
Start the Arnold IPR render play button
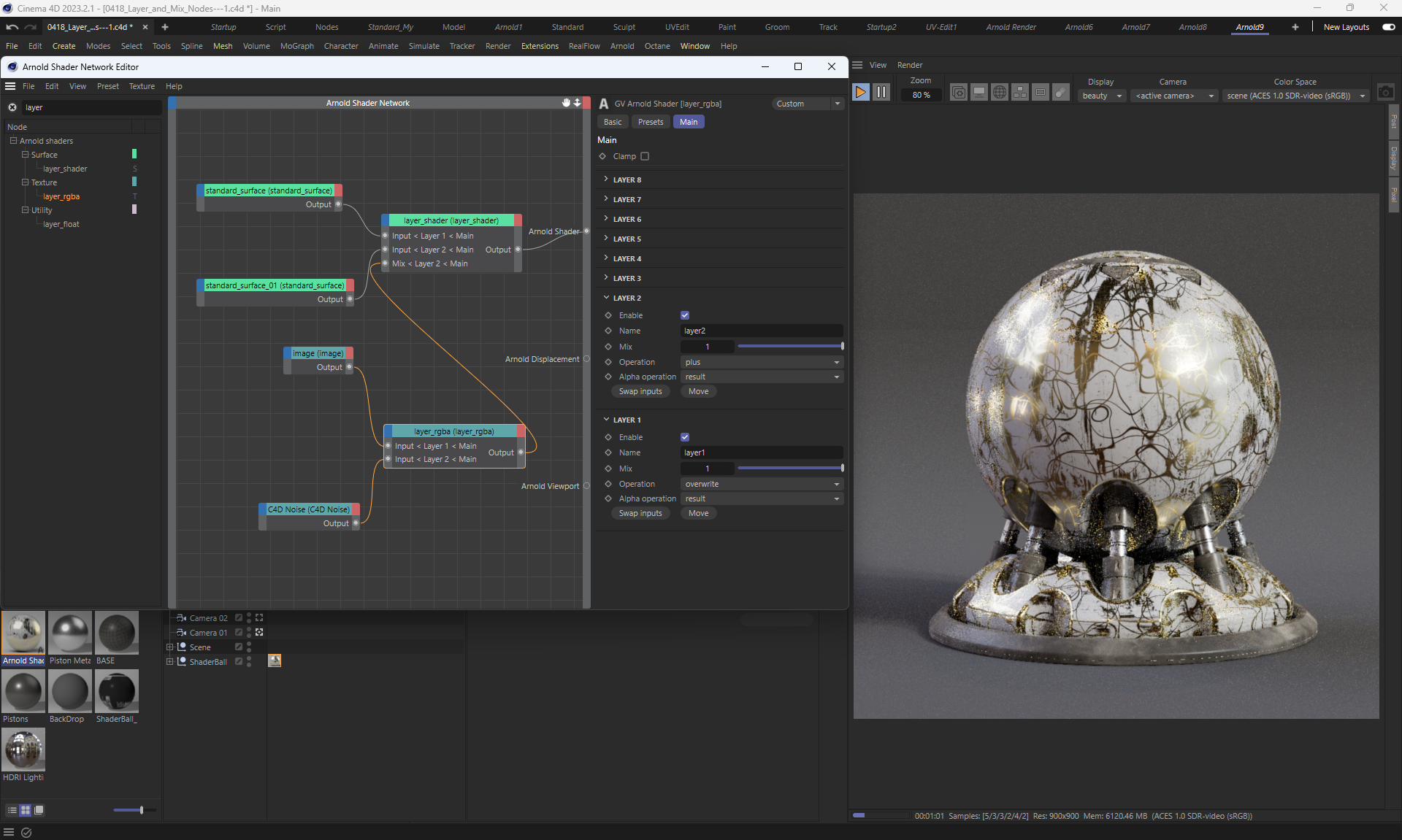[x=861, y=93]
